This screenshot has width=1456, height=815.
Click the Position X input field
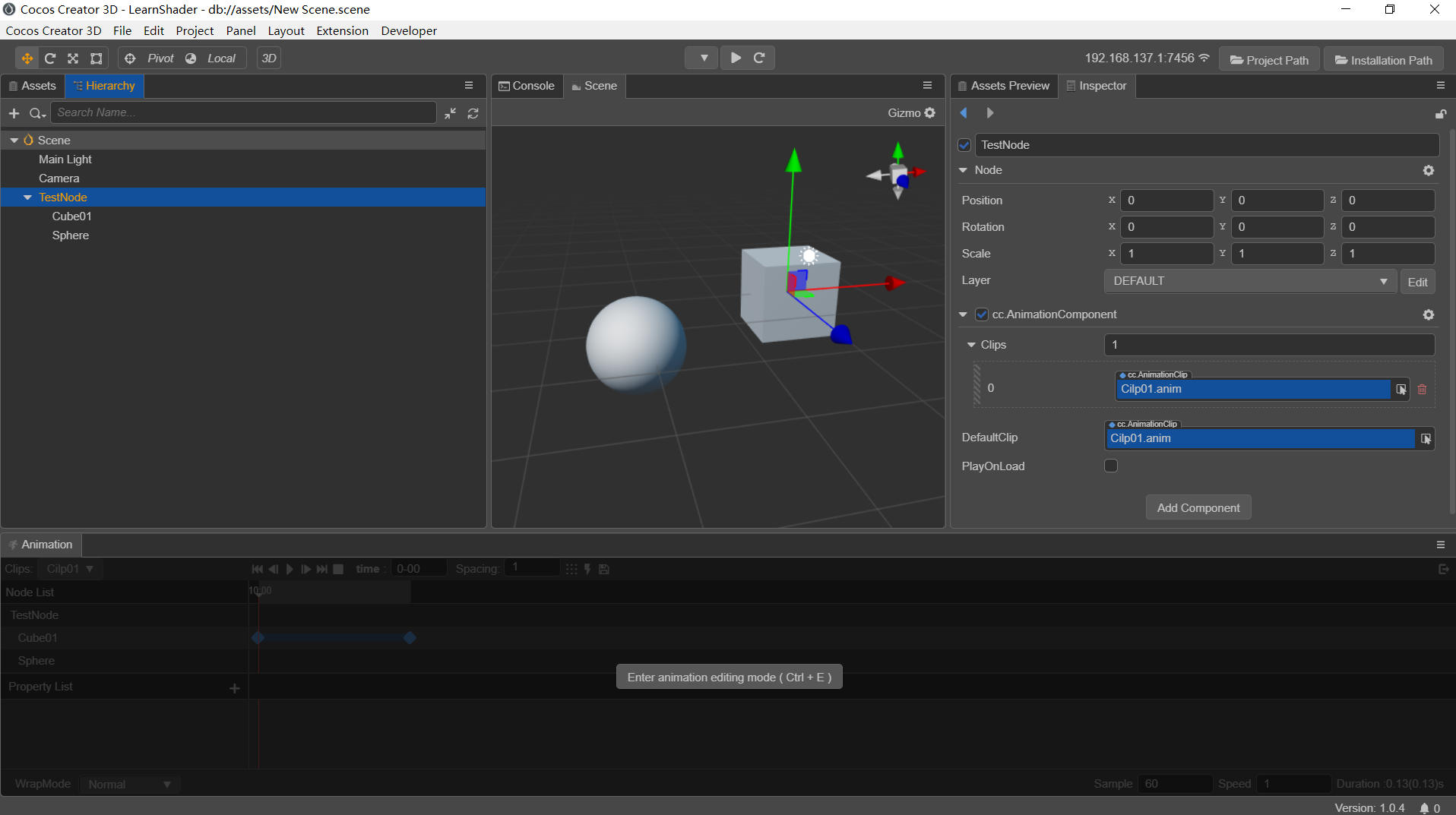click(1167, 201)
